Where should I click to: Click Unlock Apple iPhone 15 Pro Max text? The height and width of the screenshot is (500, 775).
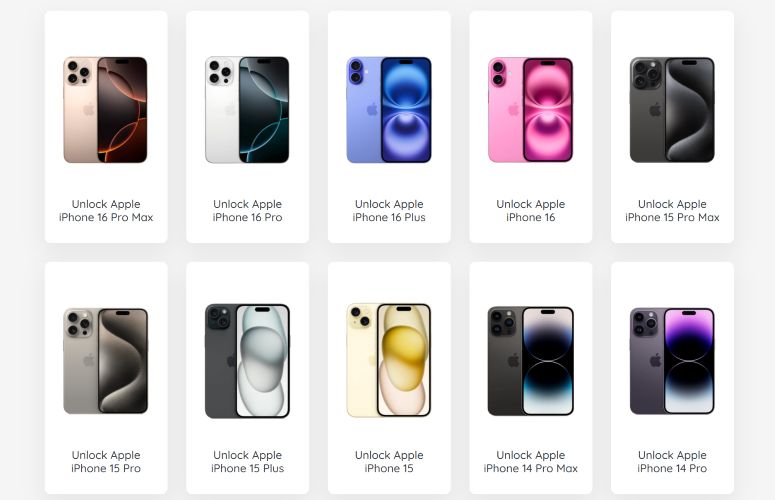coord(672,211)
